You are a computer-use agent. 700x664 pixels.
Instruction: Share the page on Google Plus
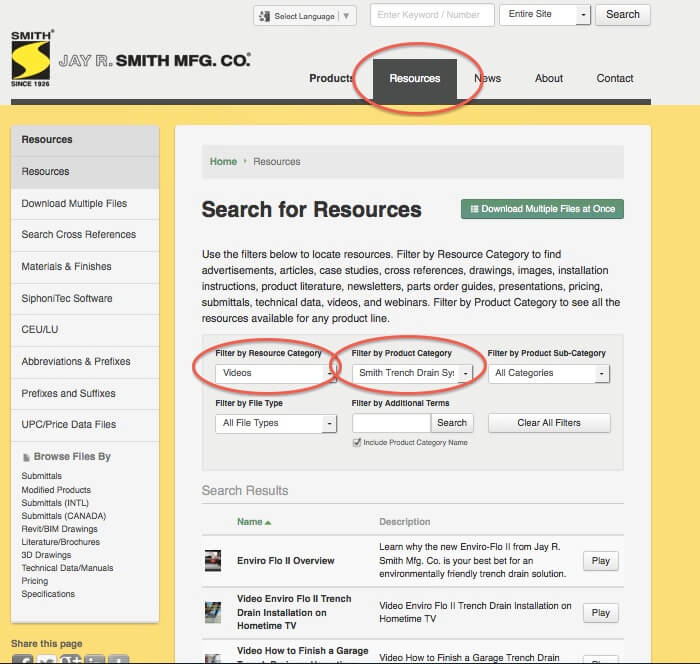pyautogui.click(x=71, y=660)
